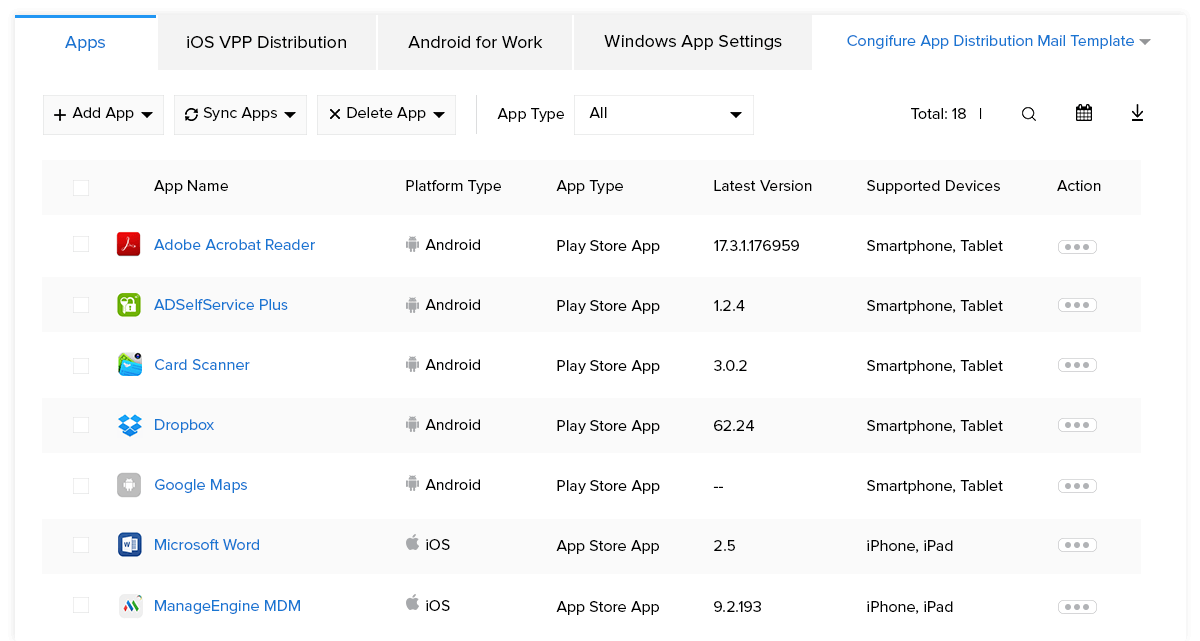Image resolution: width=1200 pixels, height=641 pixels.
Task: Click the Google Maps app icon
Action: coord(129,485)
